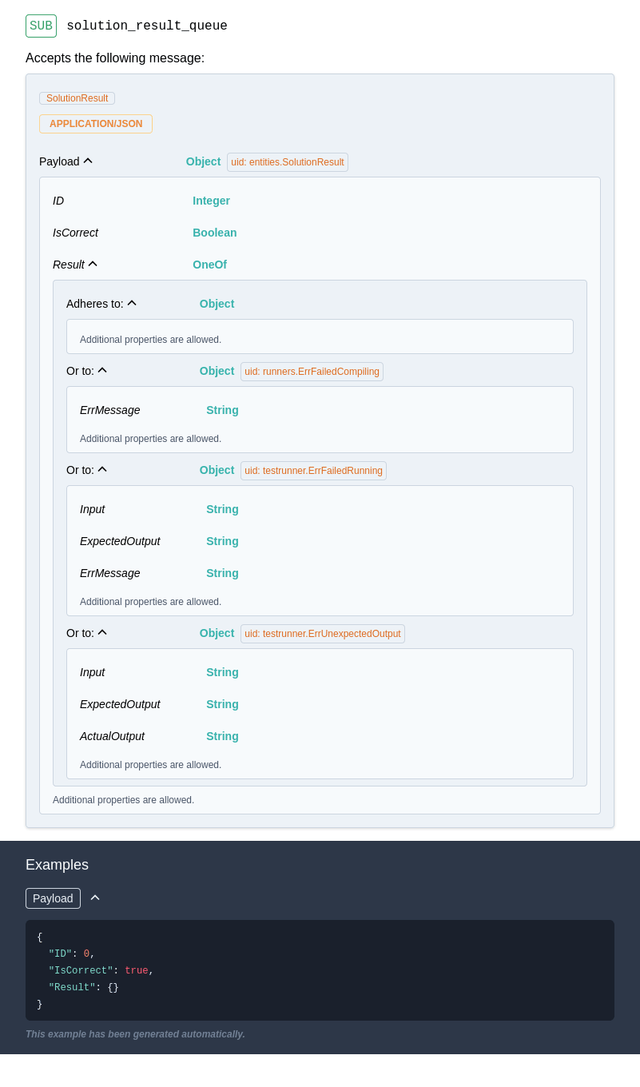Click the ActualOutput property row
Image resolution: width=640 pixels, height=1087 pixels.
[x=320, y=736]
